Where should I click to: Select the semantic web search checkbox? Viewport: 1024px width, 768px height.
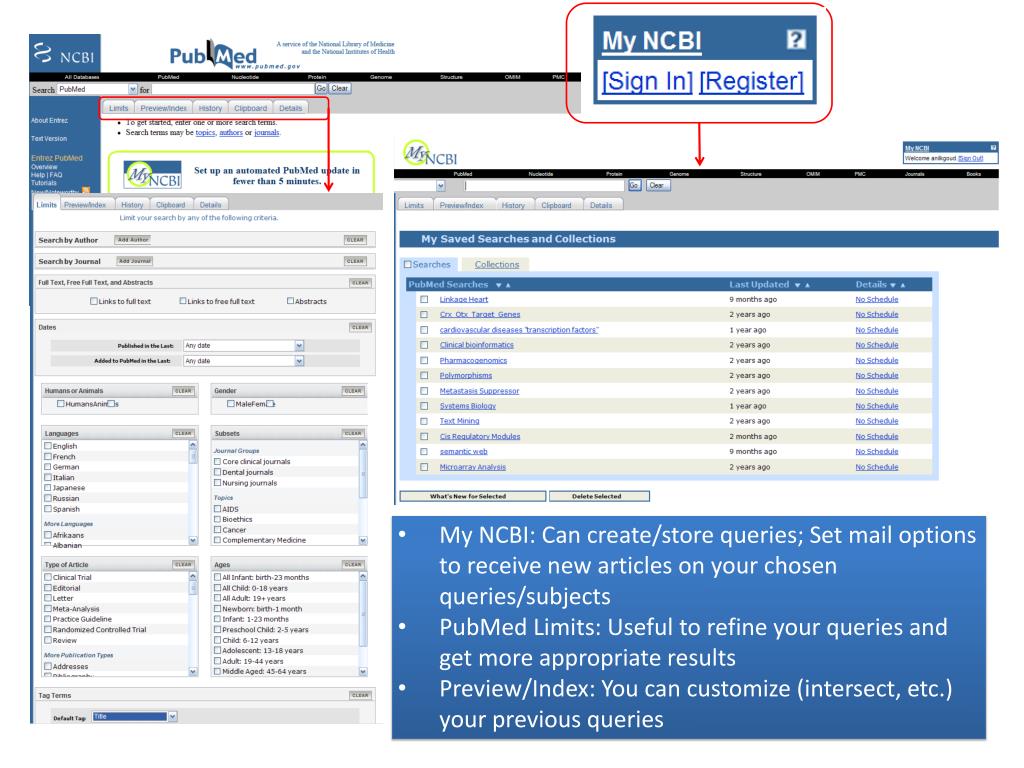pyautogui.click(x=424, y=451)
